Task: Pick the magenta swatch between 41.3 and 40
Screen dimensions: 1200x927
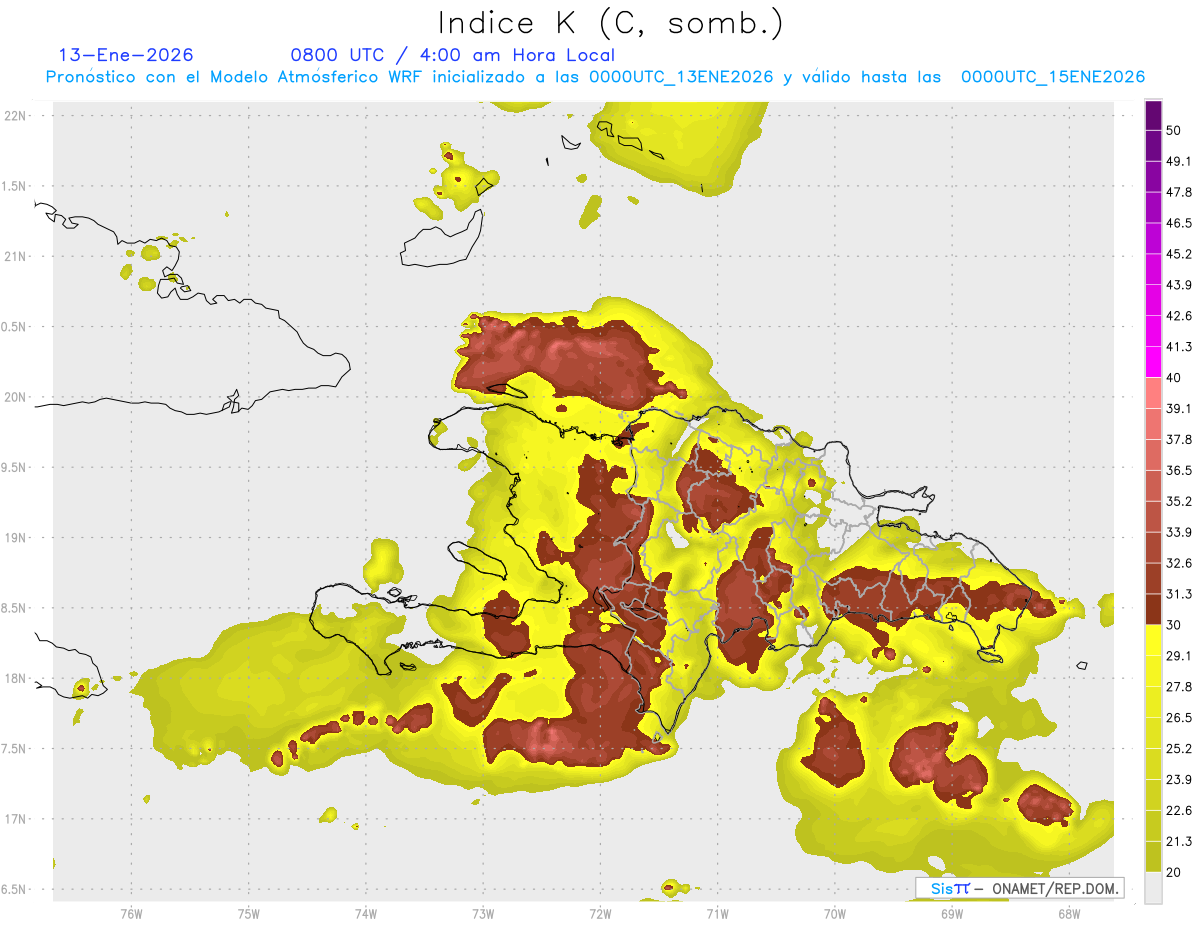Action: (x=1153, y=362)
